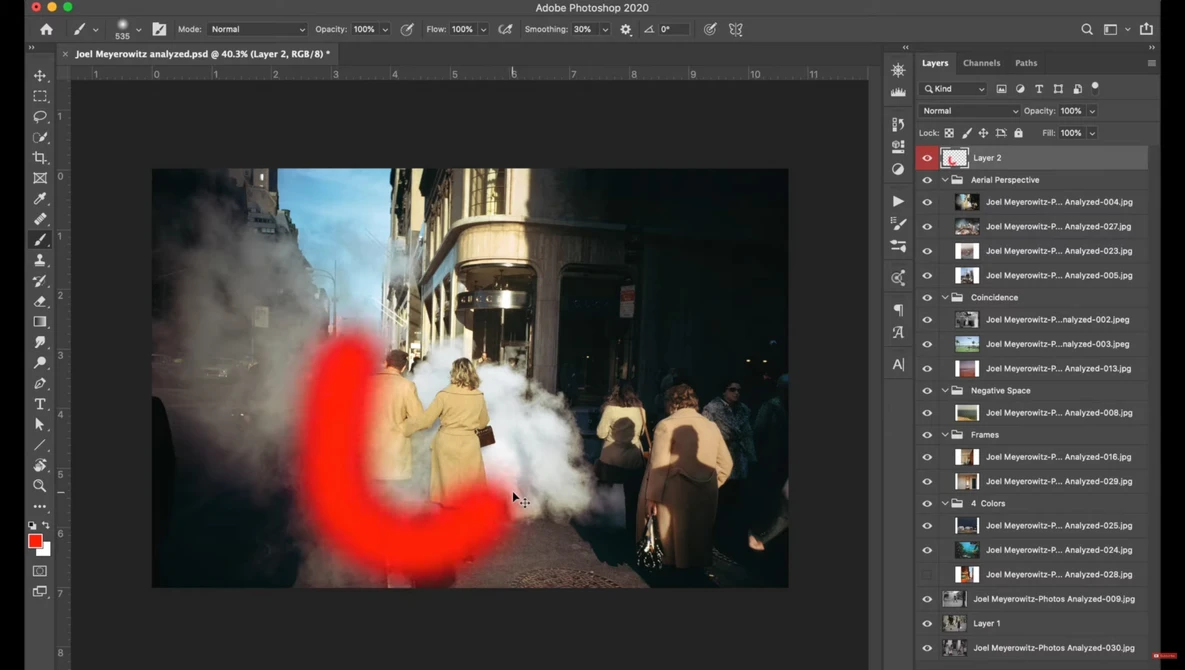This screenshot has height=670, width=1185.
Task: Select the Layers tab
Action: (x=935, y=63)
